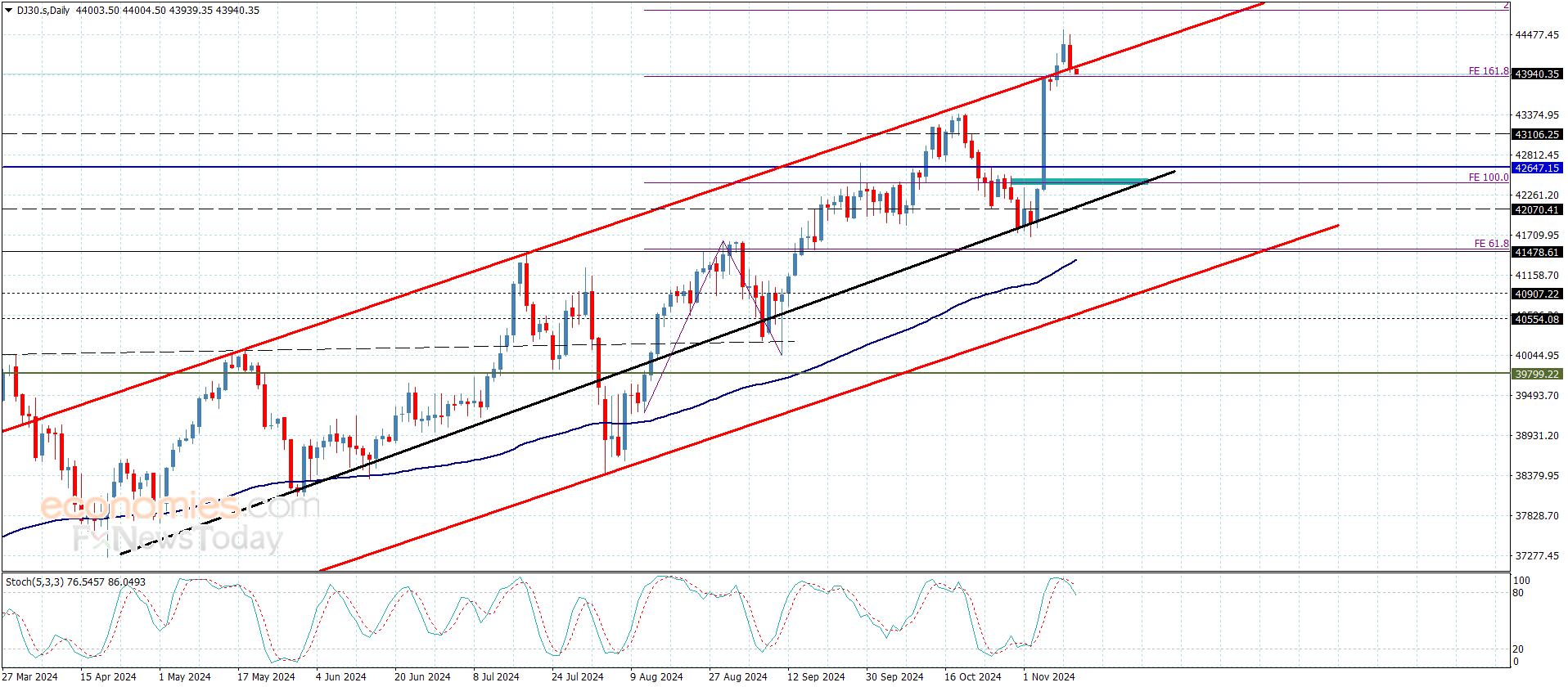This screenshot has height=687, width=1568.
Task: Click the 100 level on the Stochastic scale
Action: click(x=1521, y=581)
